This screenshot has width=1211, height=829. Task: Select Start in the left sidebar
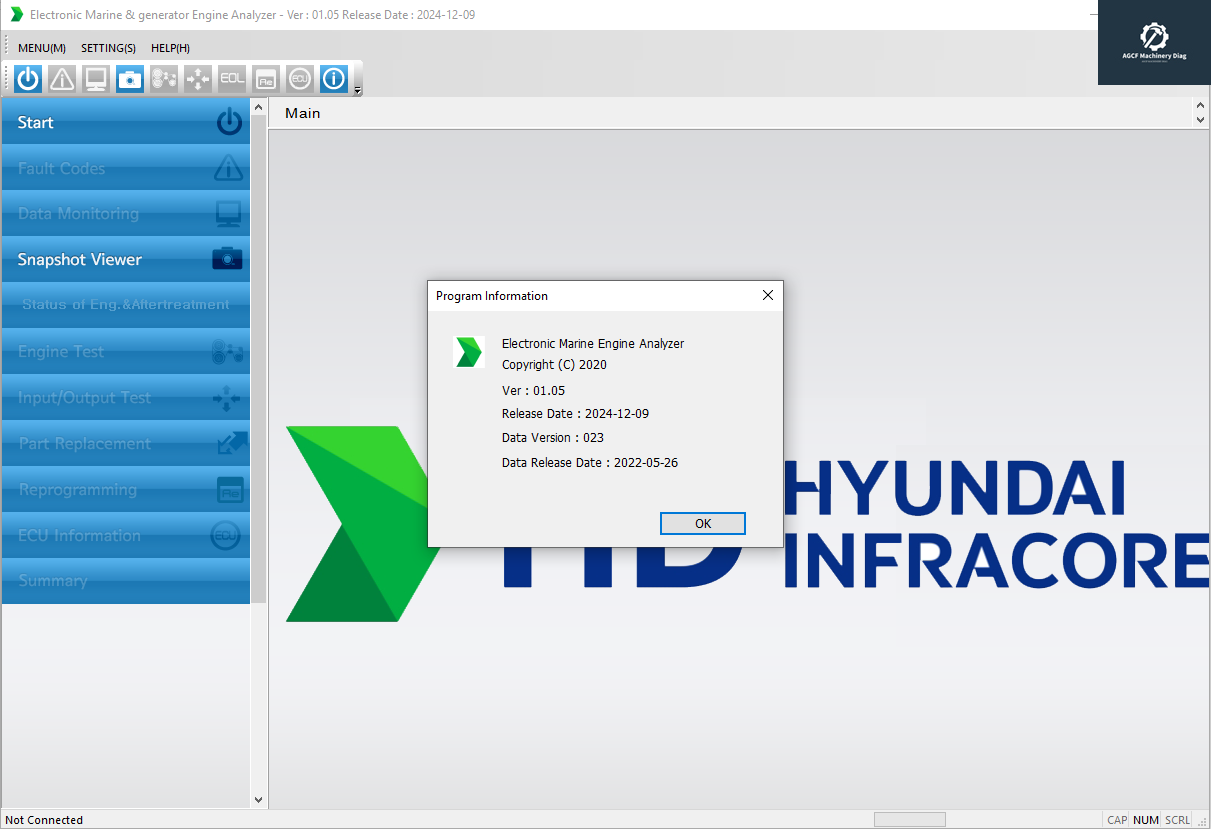pos(126,122)
